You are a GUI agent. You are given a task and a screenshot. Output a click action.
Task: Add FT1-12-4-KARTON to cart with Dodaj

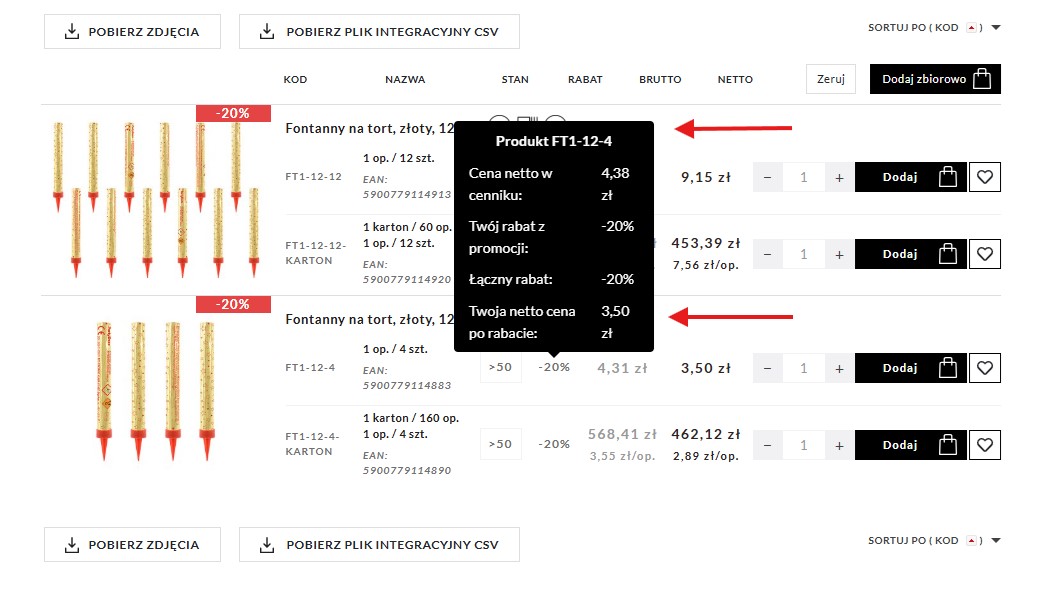(910, 445)
